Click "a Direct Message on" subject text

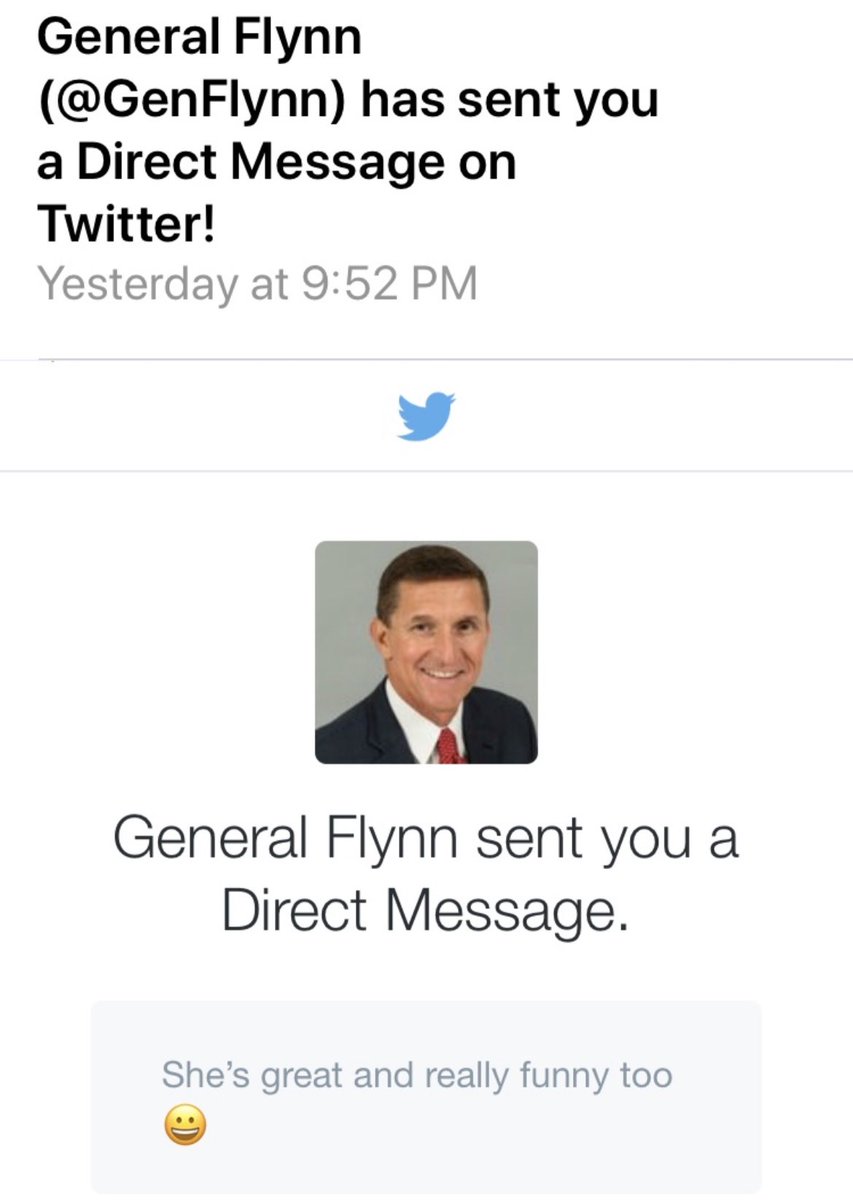tap(276, 162)
